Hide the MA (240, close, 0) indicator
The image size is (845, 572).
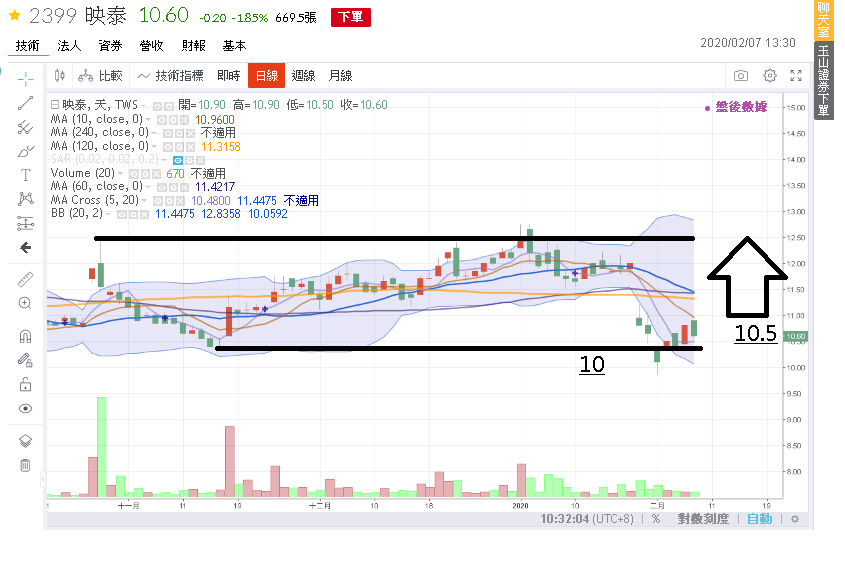(x=168, y=133)
